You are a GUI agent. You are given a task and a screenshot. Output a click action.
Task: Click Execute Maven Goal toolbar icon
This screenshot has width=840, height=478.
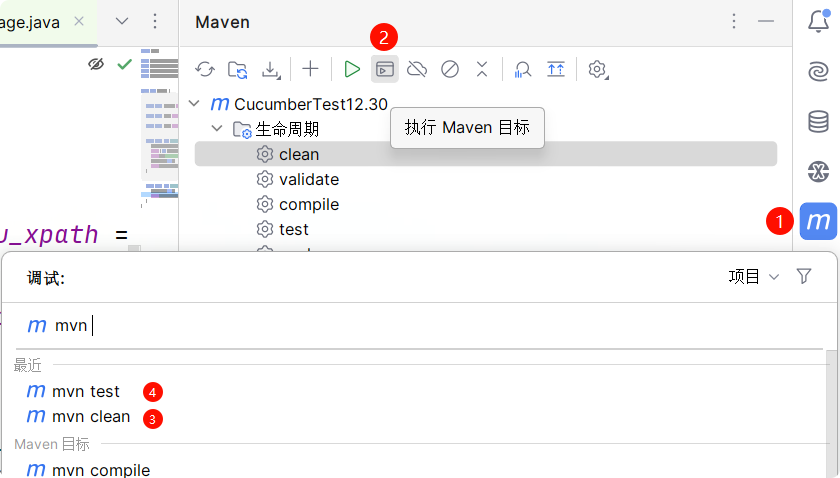tap(385, 69)
